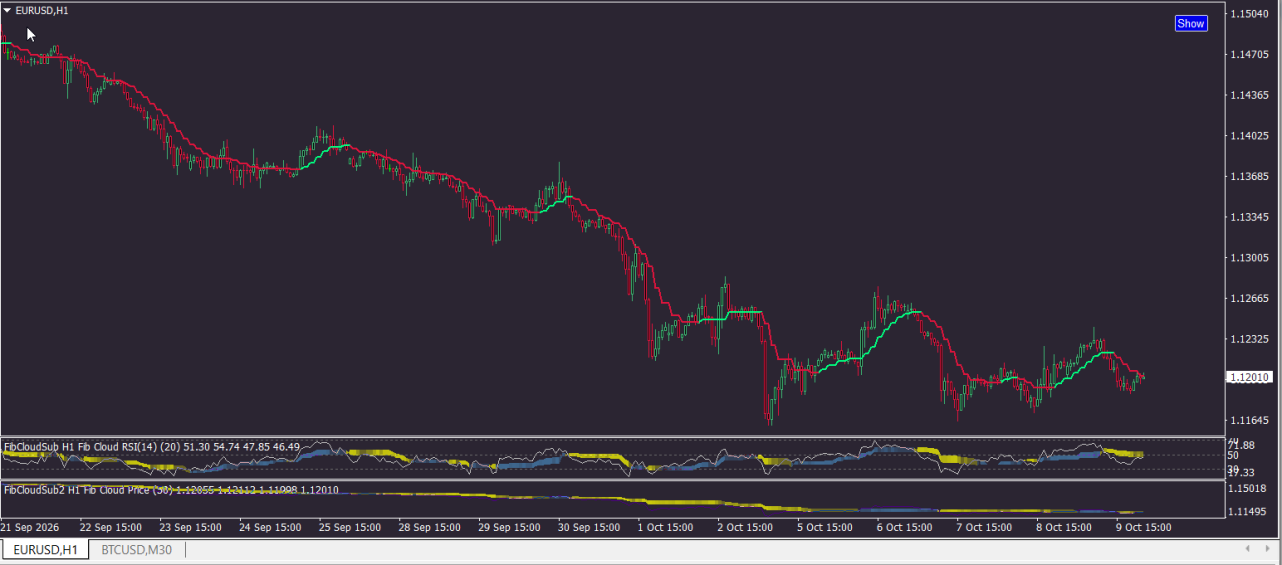Click the 22 Sep 15:00 time label
1282x565 pixels.
tap(110, 527)
